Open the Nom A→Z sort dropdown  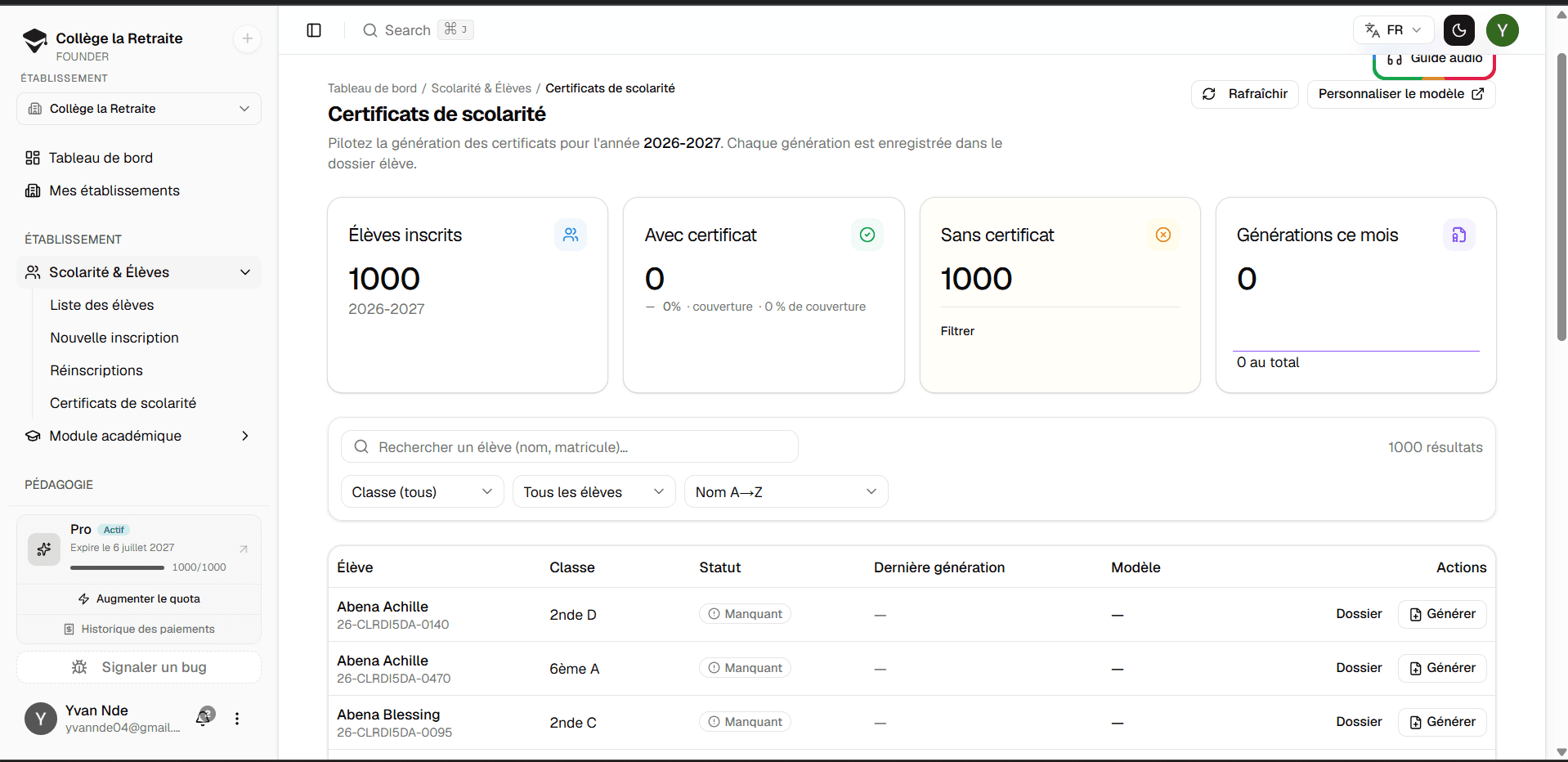pos(786,491)
